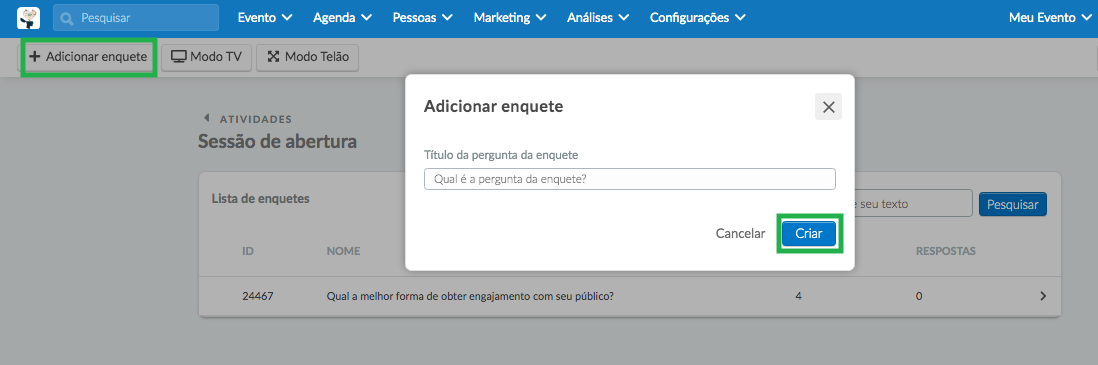Click the app logo icon in top bar

tap(28, 18)
